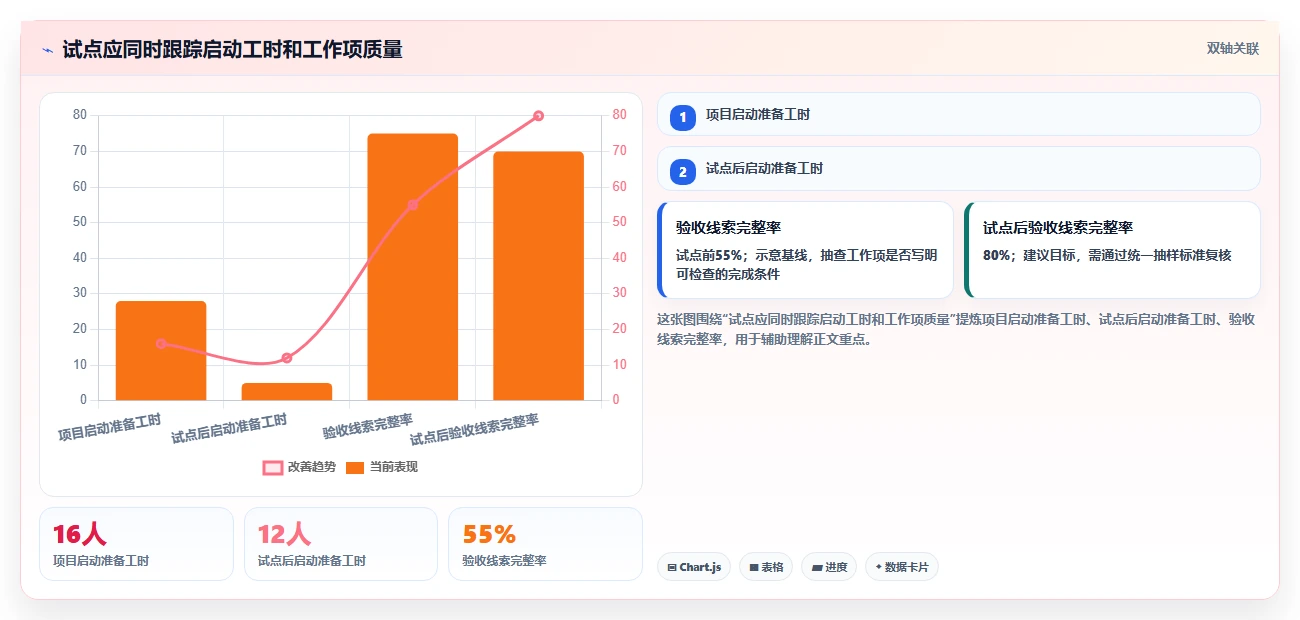Click the Chart.js tag
Image resolution: width=1300 pixels, height=620 pixels.
(694, 567)
